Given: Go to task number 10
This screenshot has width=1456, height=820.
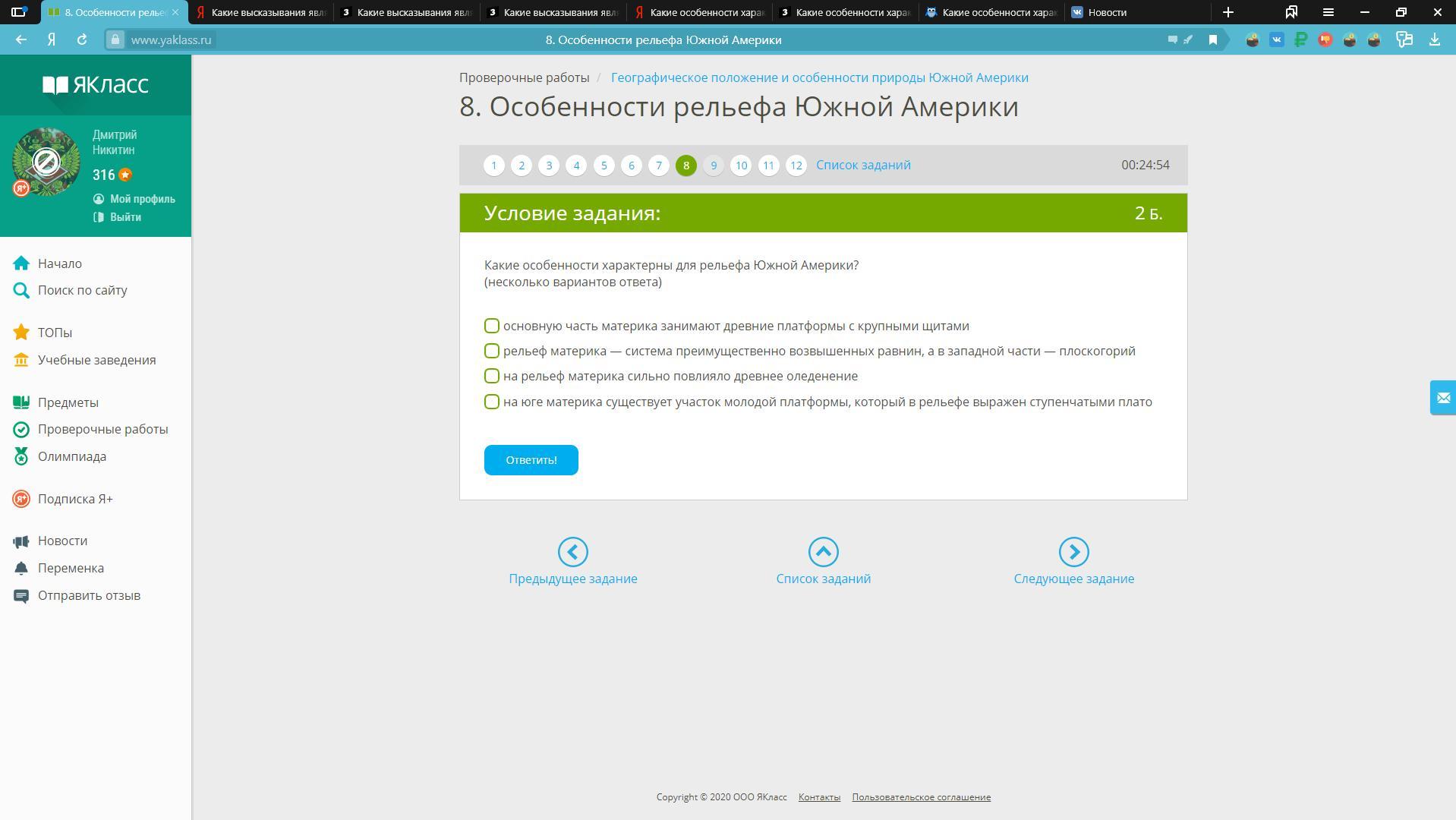Looking at the screenshot, I should [x=741, y=165].
